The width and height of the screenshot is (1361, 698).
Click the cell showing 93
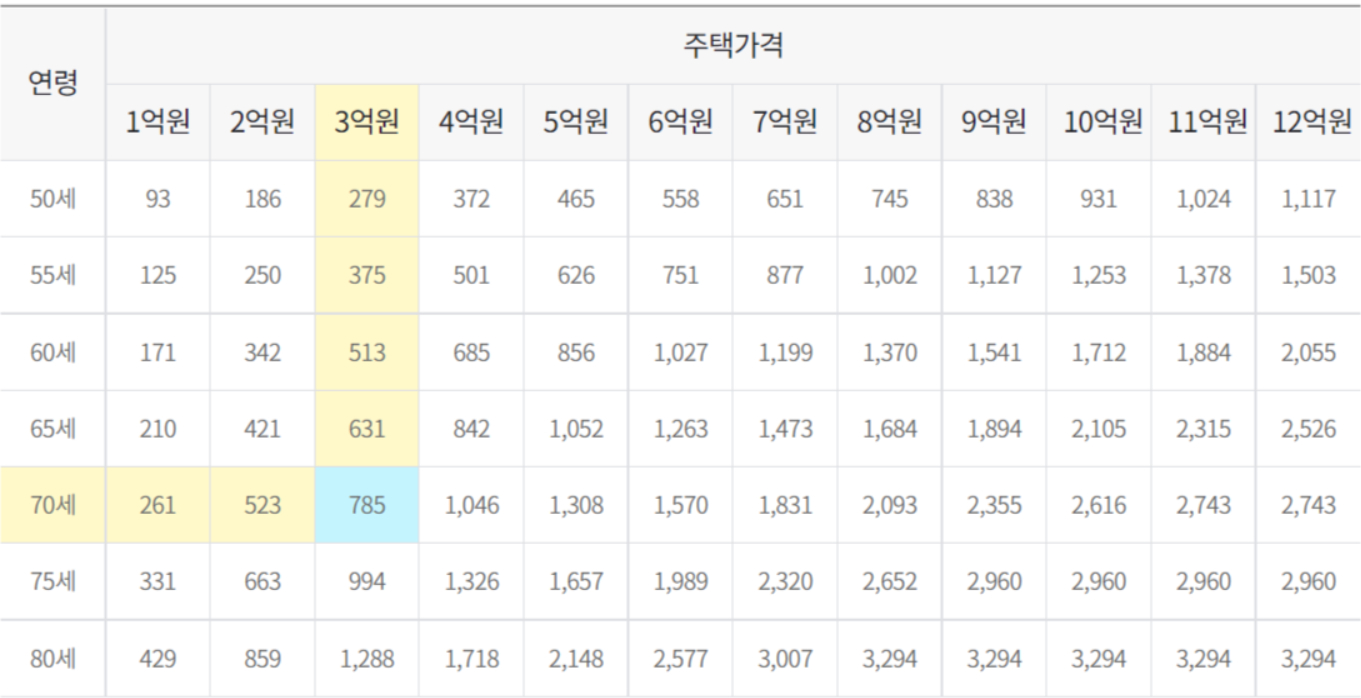158,199
